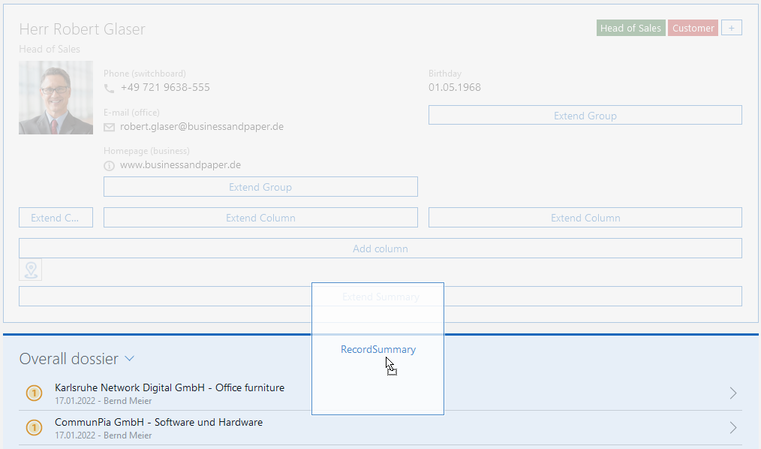
Task: Open CommunPia GmbH entry via right chevron
Action: (x=733, y=428)
